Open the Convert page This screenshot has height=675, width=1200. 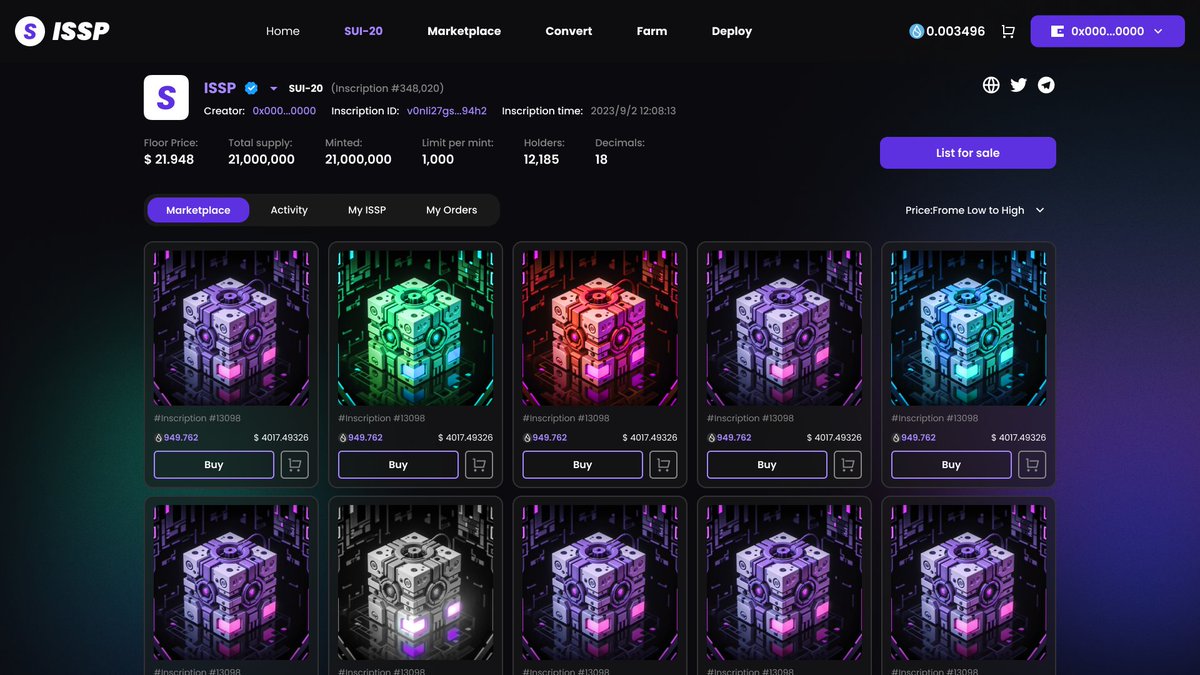click(x=569, y=31)
